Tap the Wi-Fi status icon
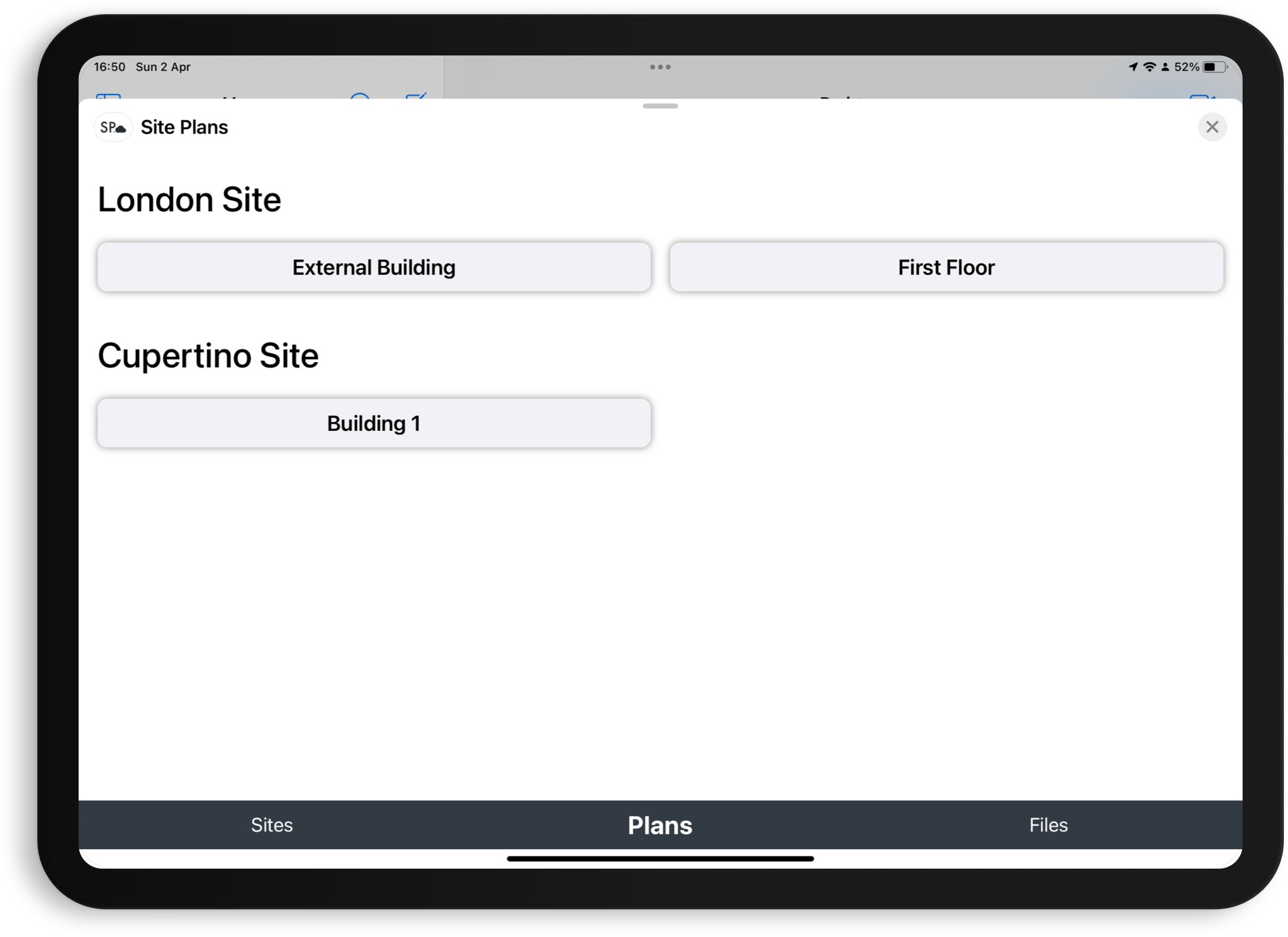The height and width of the screenshot is (937, 1288). (x=1150, y=67)
